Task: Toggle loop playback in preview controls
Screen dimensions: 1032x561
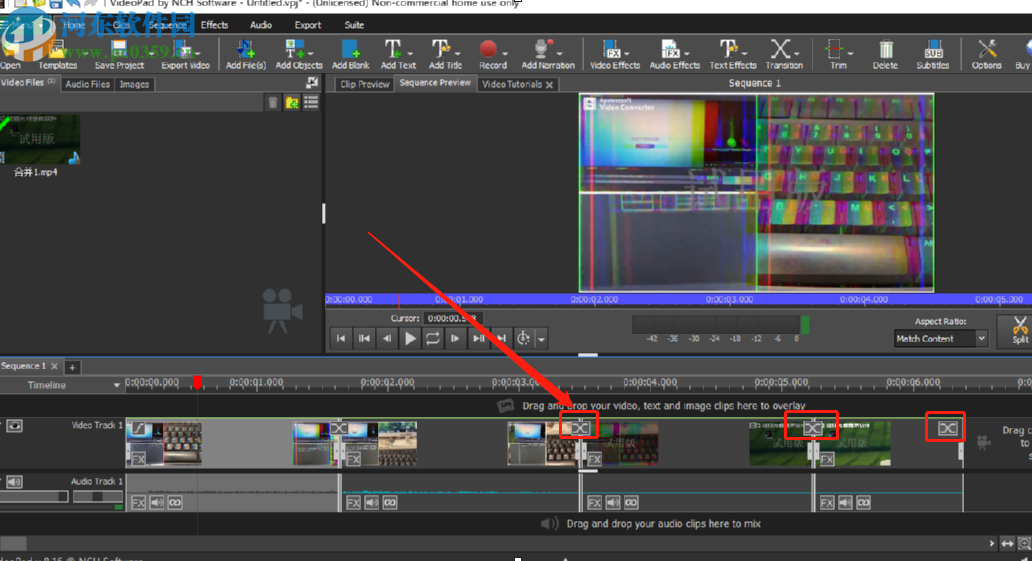Action: point(432,339)
